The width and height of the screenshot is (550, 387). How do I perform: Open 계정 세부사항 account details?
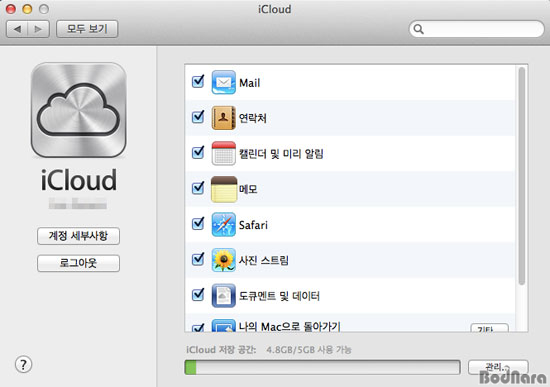[x=78, y=236]
